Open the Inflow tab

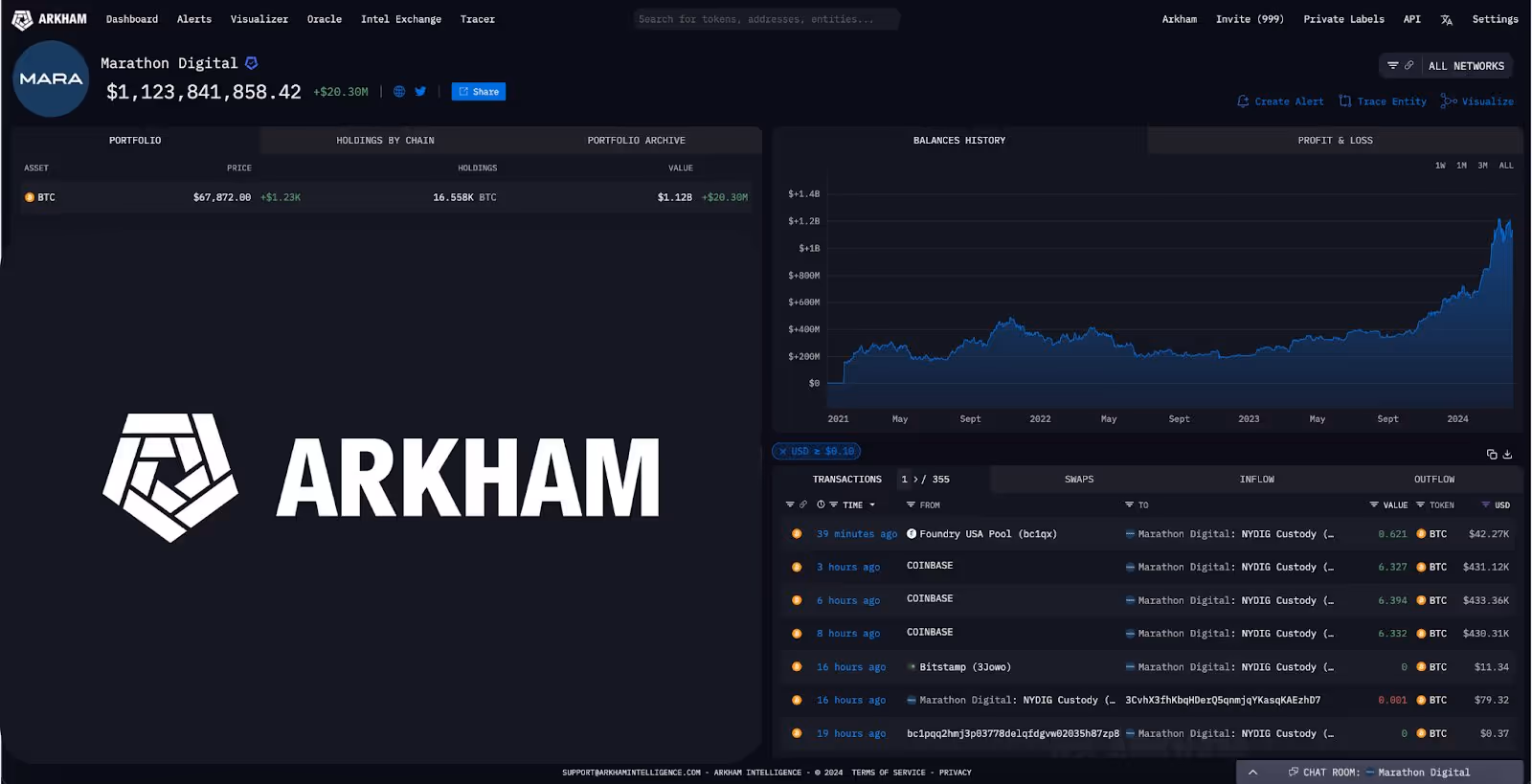click(x=1257, y=480)
